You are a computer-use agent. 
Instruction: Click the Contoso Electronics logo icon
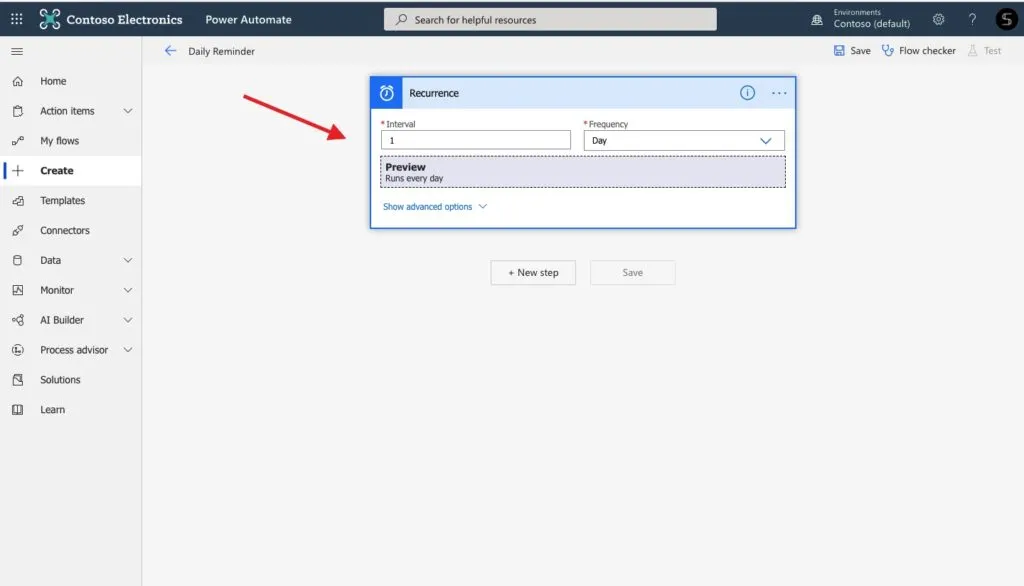tap(50, 20)
